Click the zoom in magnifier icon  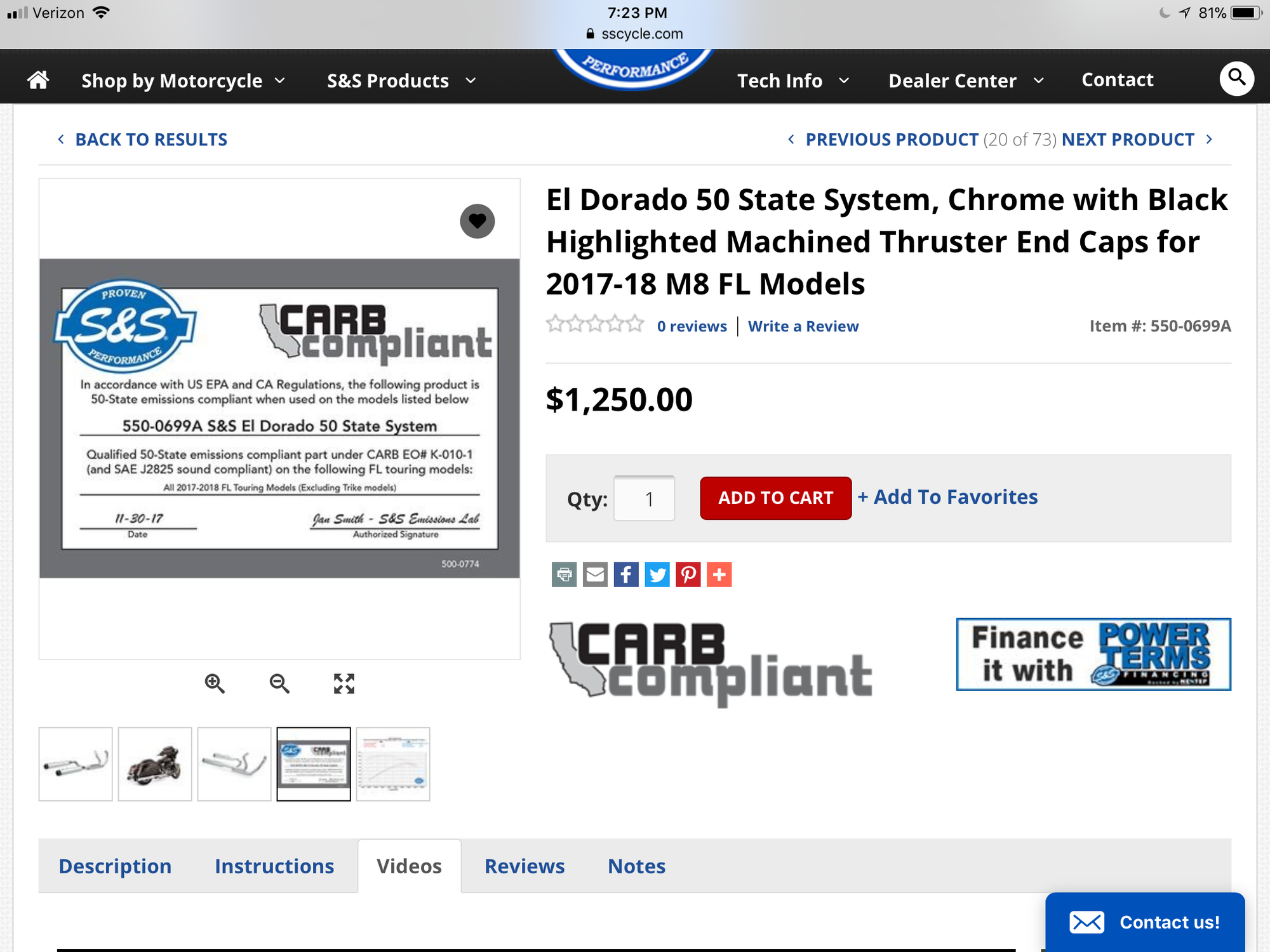[215, 684]
